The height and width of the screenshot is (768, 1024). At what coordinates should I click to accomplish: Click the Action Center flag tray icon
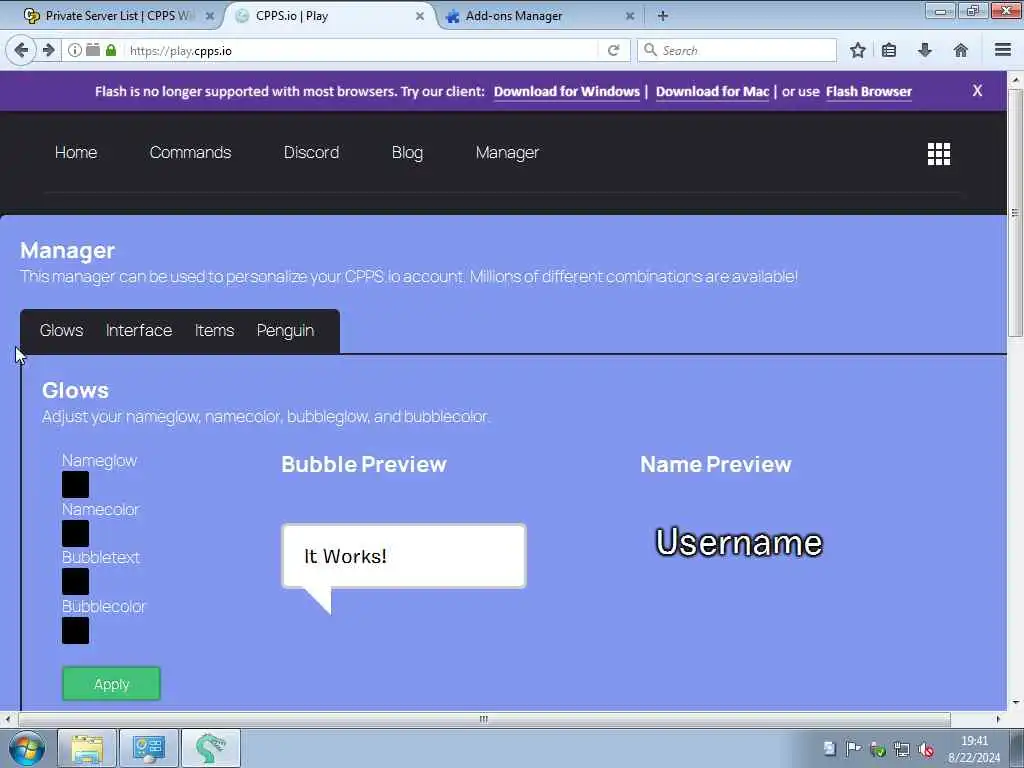(853, 748)
